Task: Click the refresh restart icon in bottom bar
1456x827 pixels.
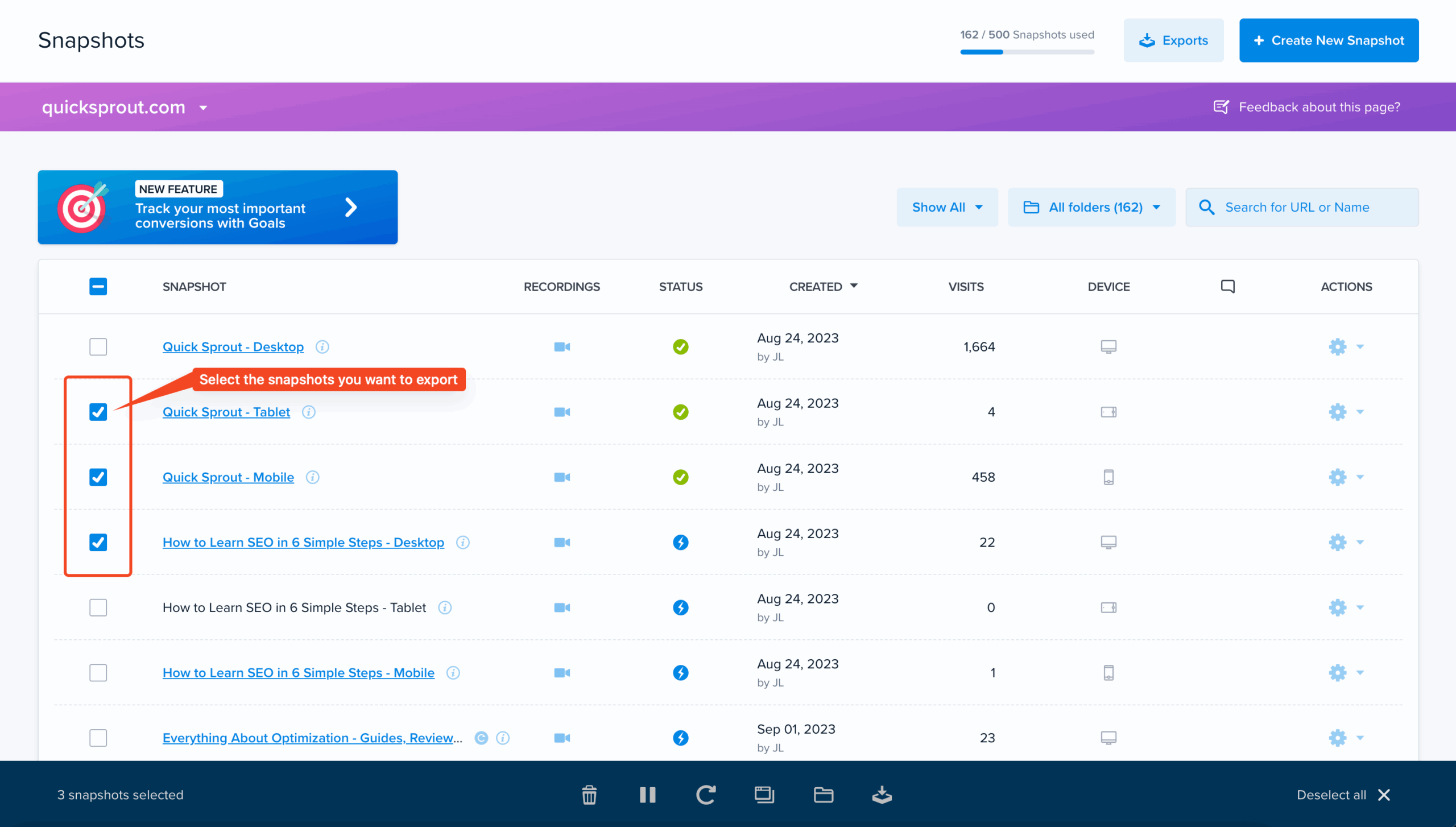Action: 706,795
